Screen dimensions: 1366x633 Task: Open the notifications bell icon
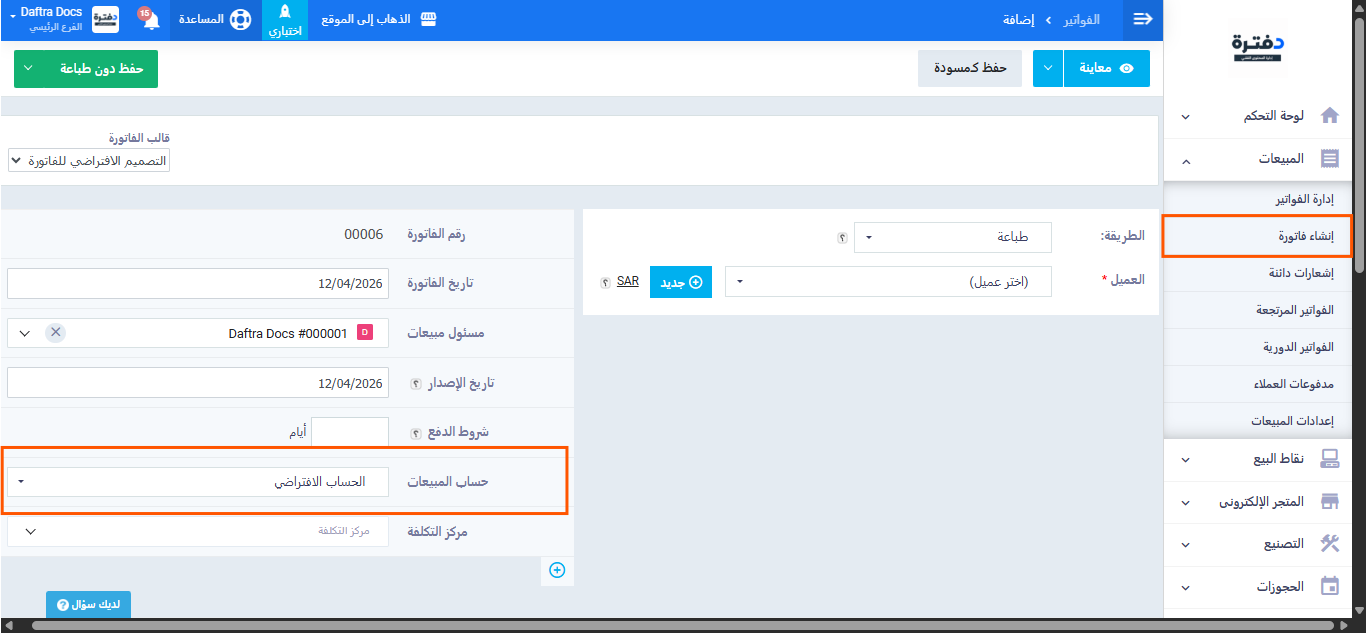pos(151,20)
